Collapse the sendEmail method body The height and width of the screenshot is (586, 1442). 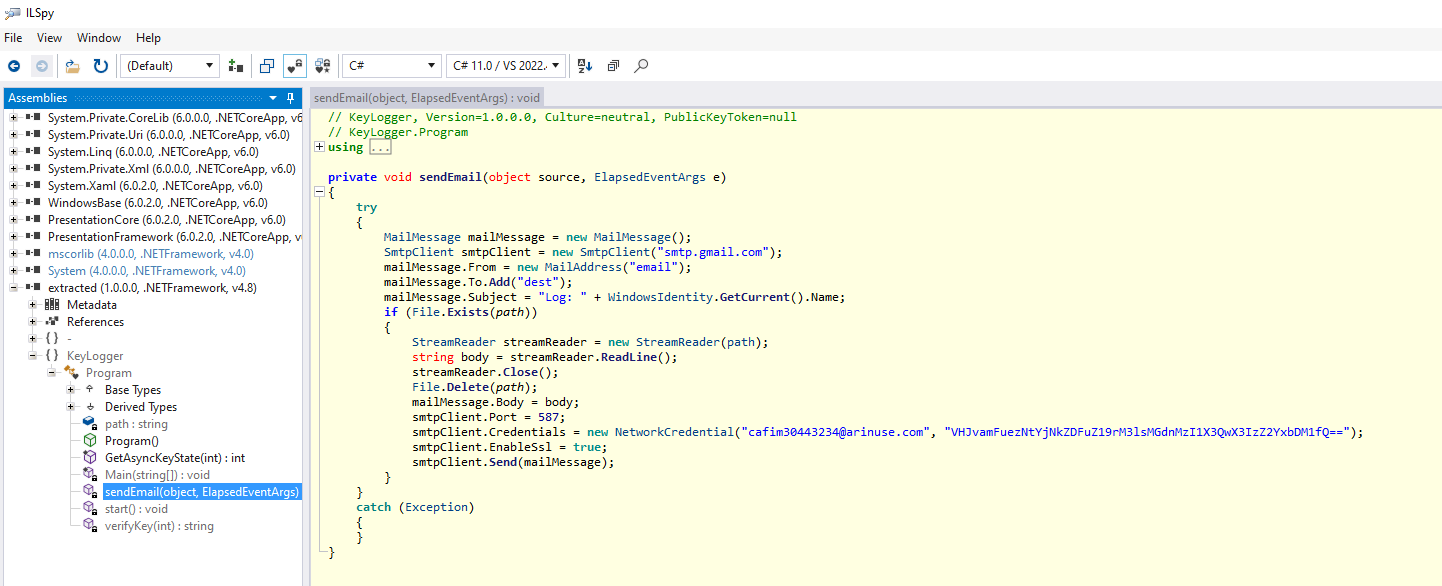[319, 192]
